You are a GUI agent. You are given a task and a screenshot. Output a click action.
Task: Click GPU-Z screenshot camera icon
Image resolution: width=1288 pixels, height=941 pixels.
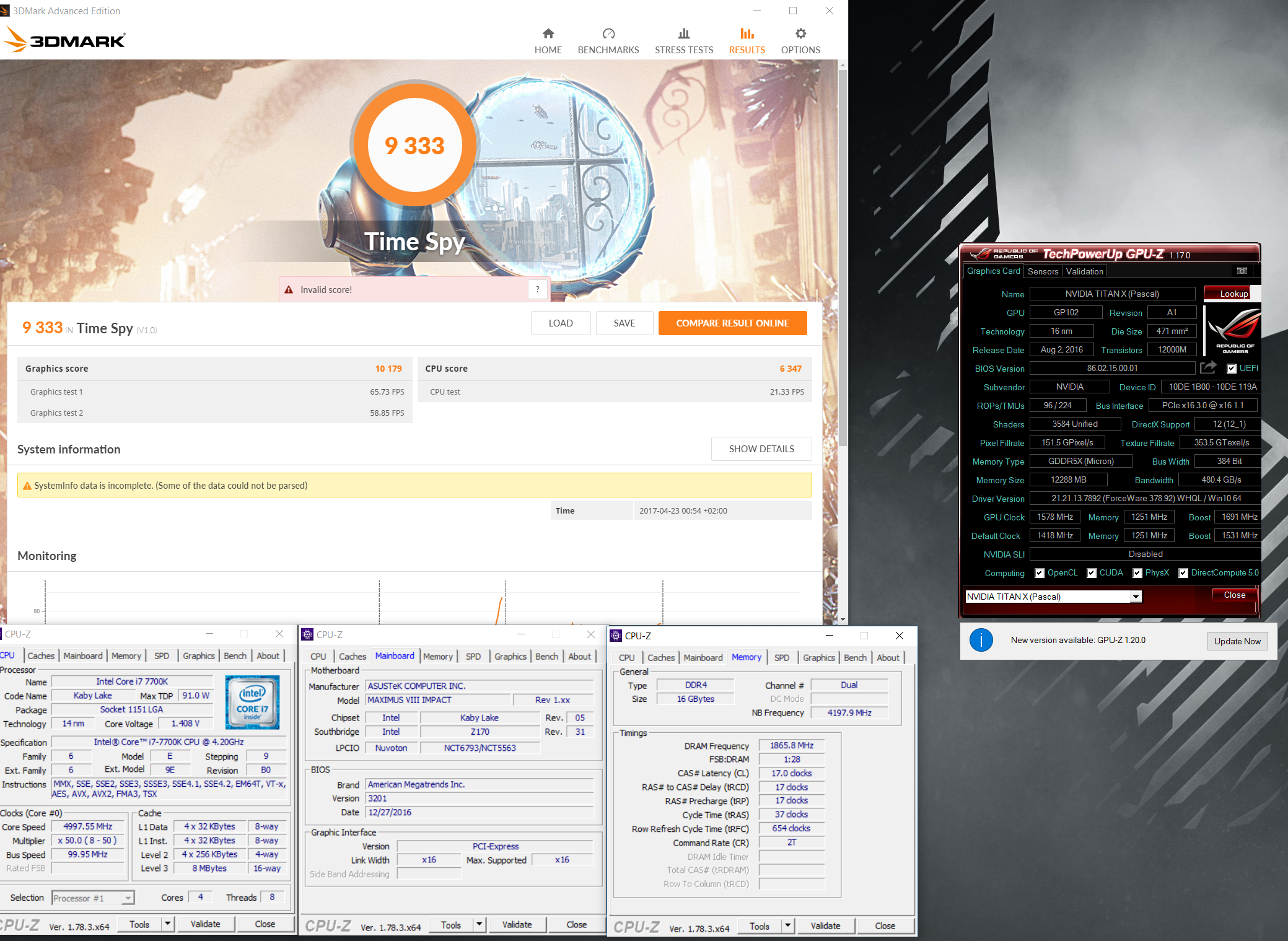[1242, 271]
